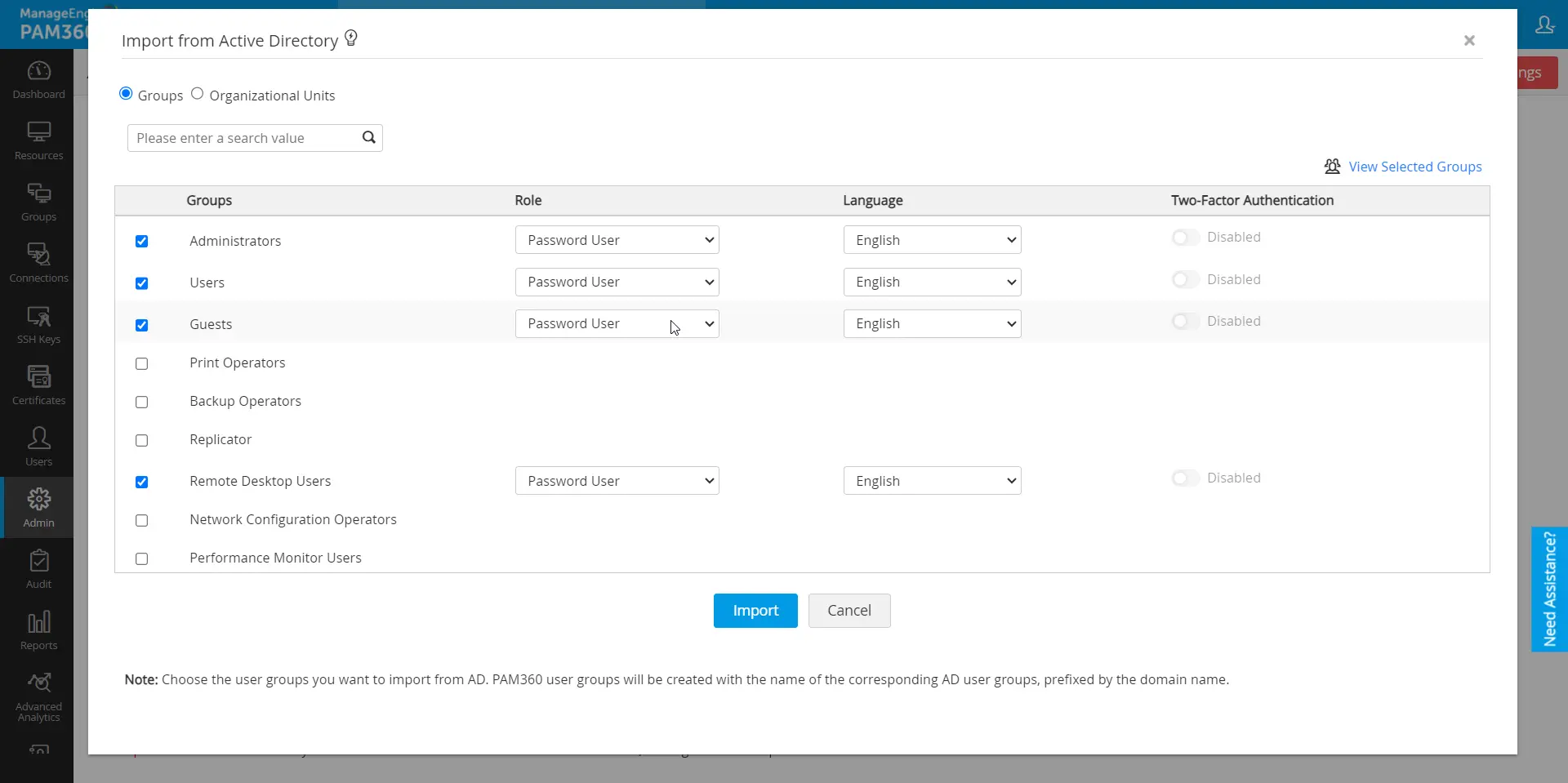Change the Language dropdown for Administrators
Image resolution: width=1568 pixels, height=783 pixels.
[x=932, y=239]
